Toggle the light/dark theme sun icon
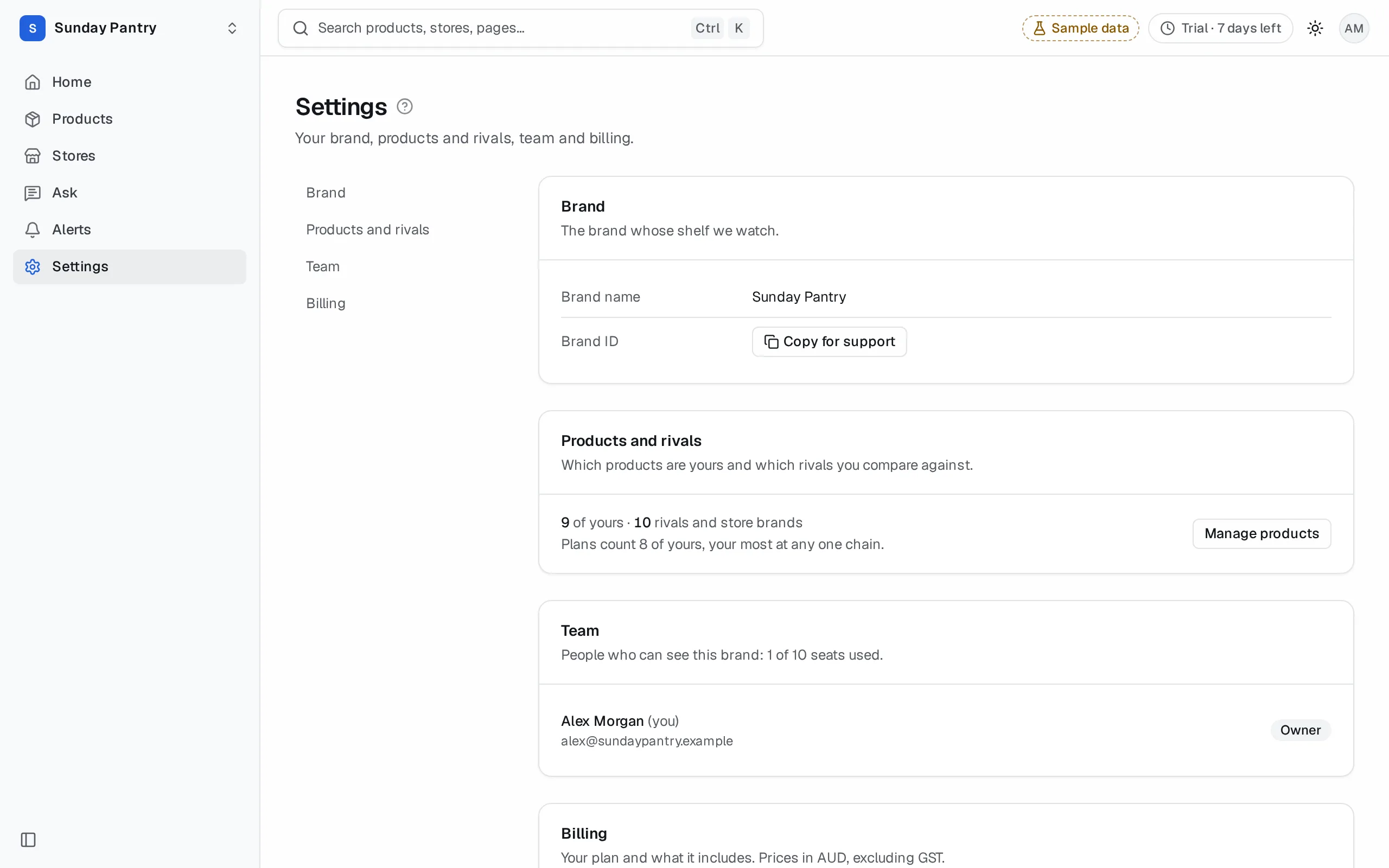This screenshot has height=868, width=1389. pyautogui.click(x=1315, y=28)
